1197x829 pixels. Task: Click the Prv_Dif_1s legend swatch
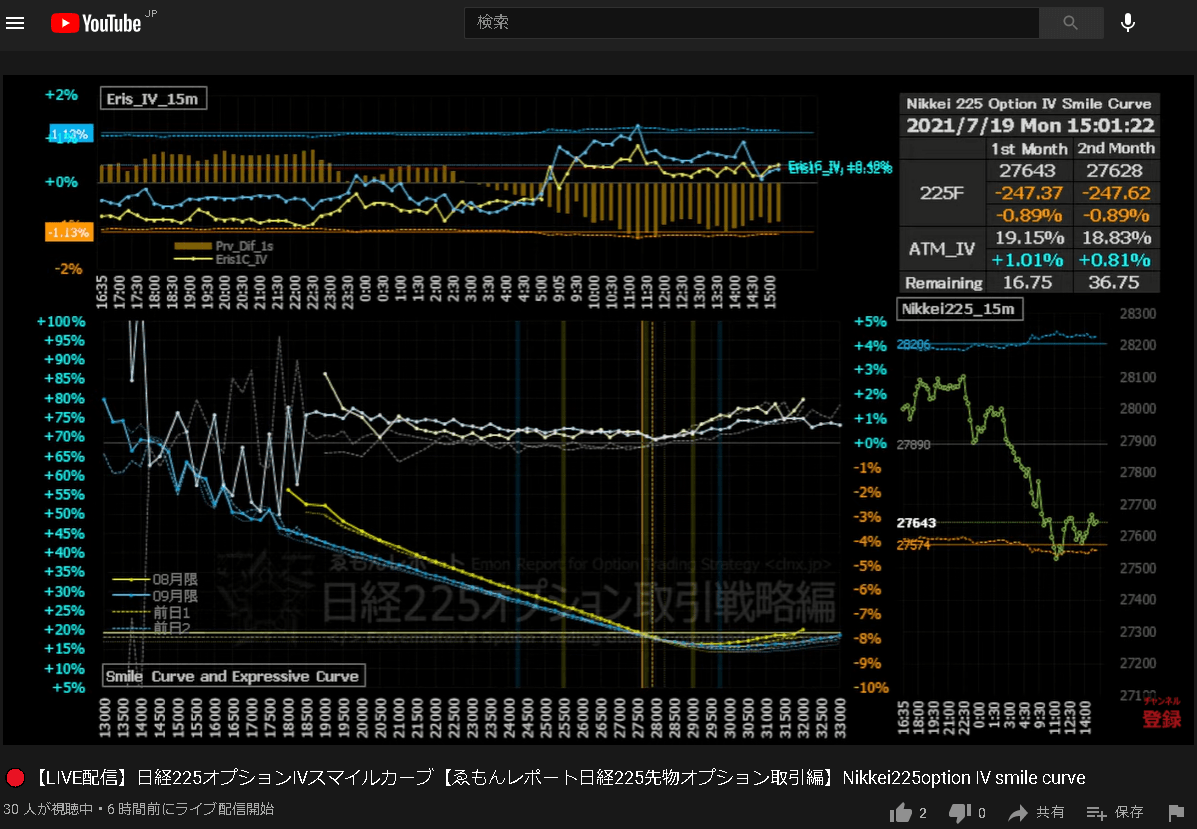192,246
